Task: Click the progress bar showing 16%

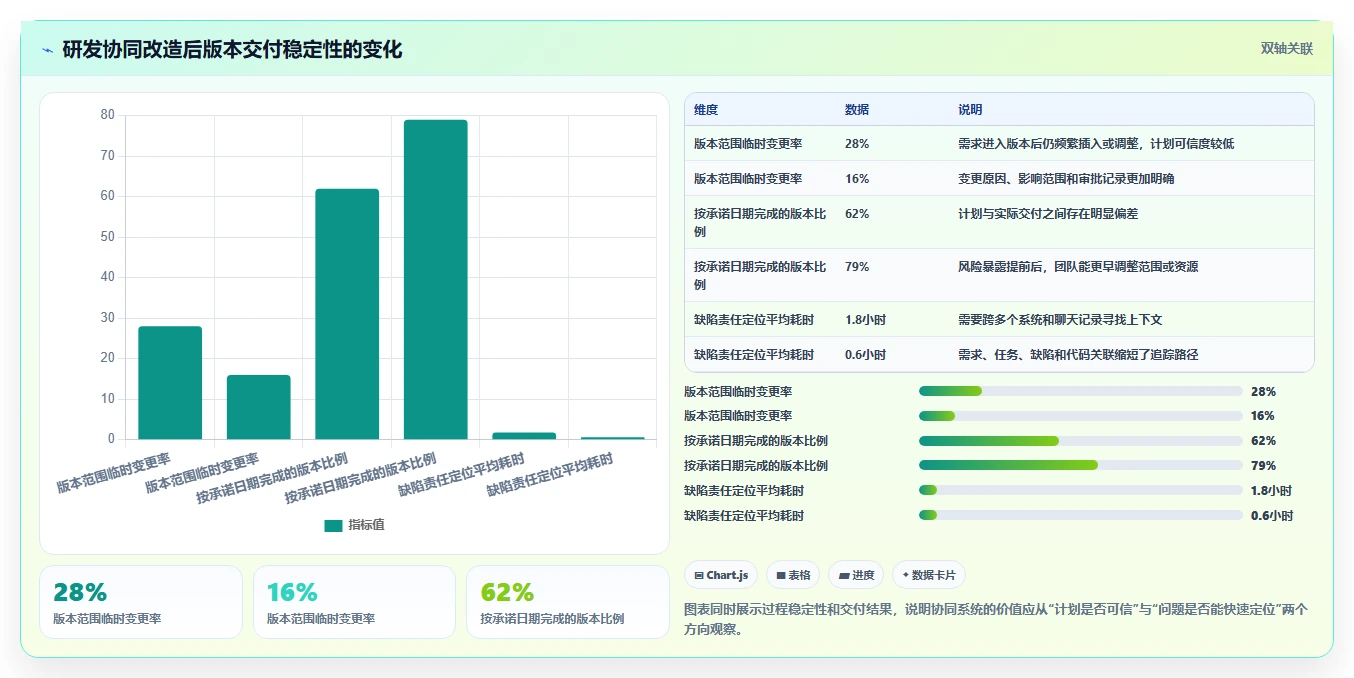Action: point(1081,415)
